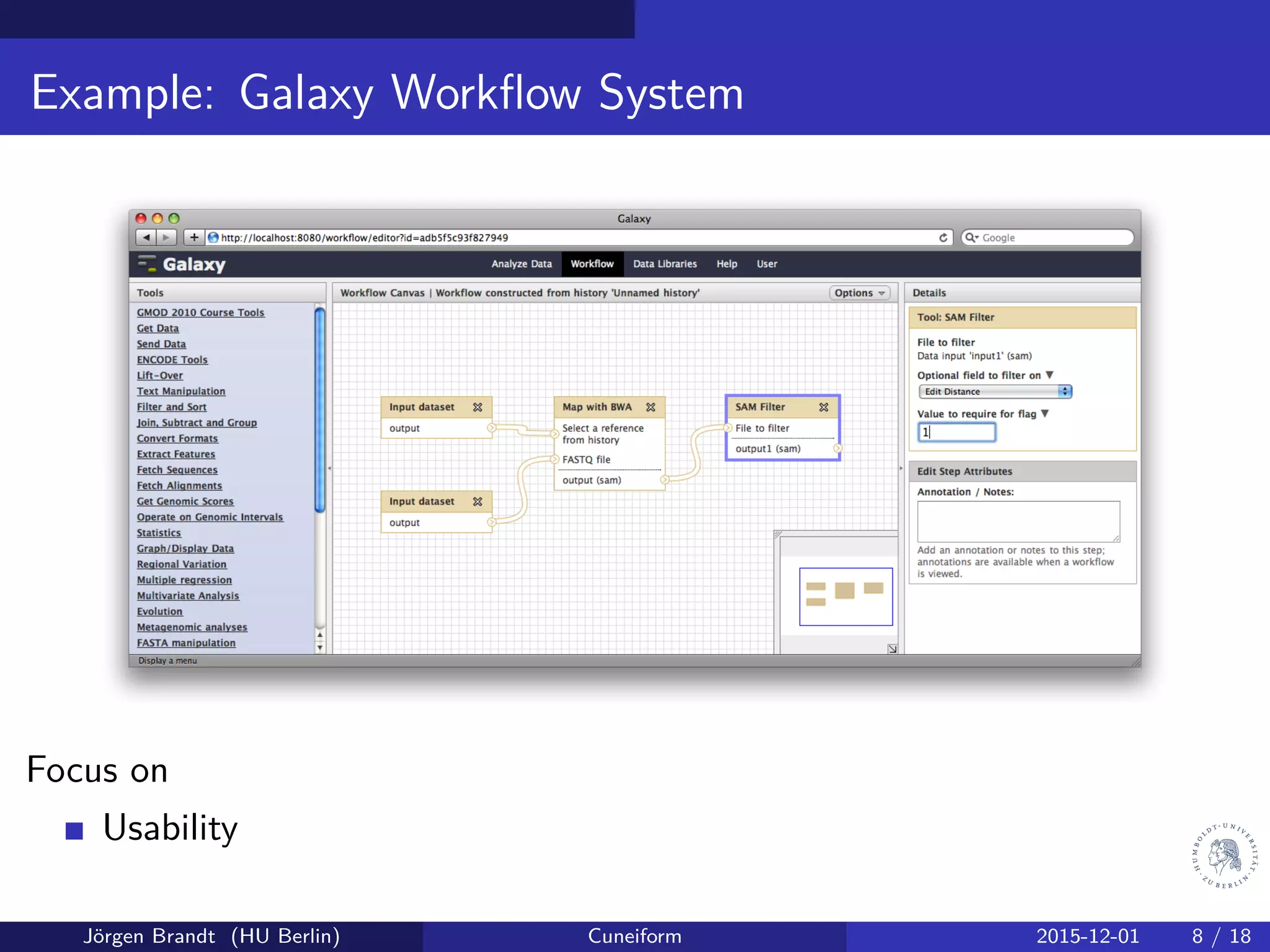Click the Tools scrollbar down arrow

click(x=320, y=648)
